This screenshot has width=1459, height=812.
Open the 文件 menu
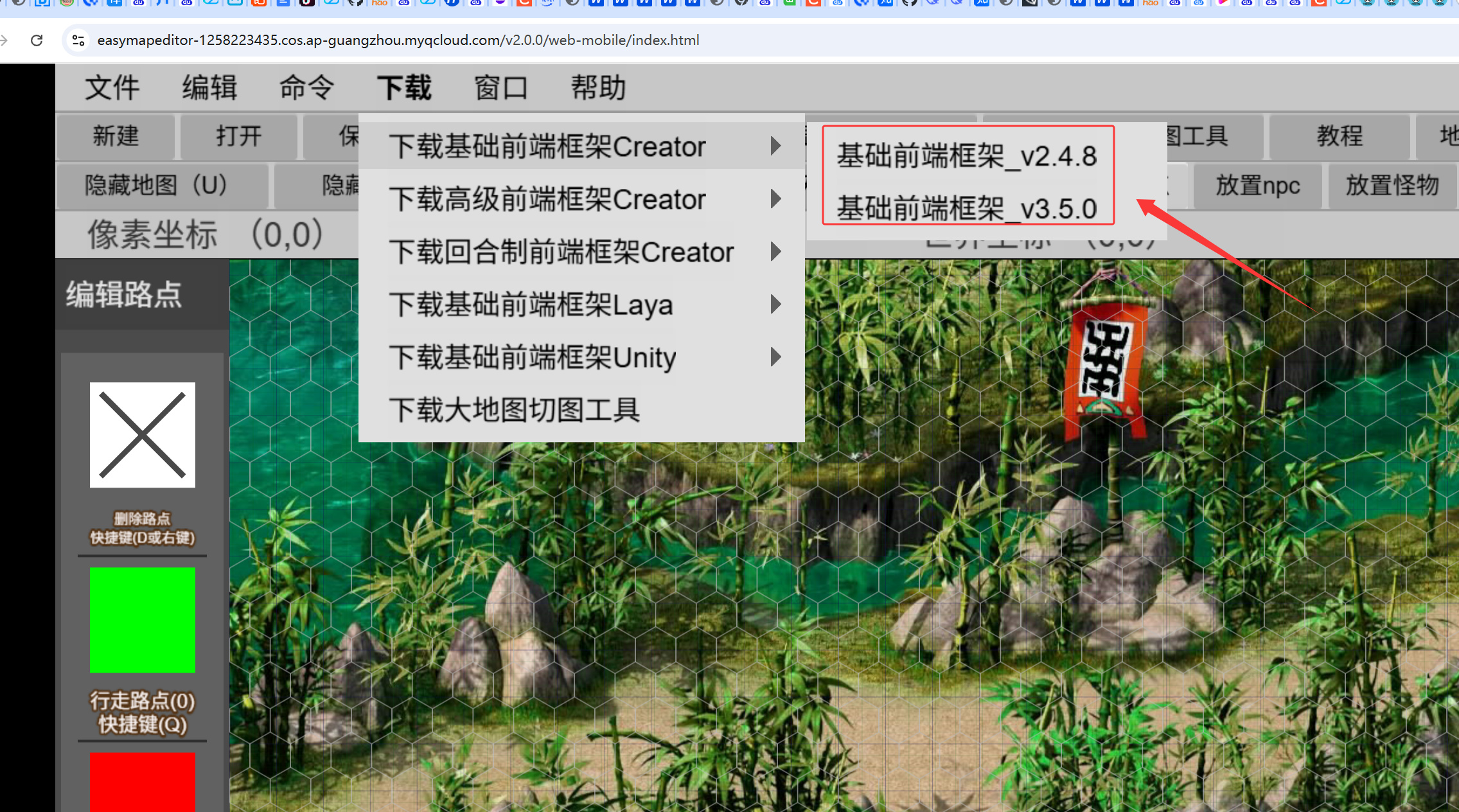[x=112, y=87]
